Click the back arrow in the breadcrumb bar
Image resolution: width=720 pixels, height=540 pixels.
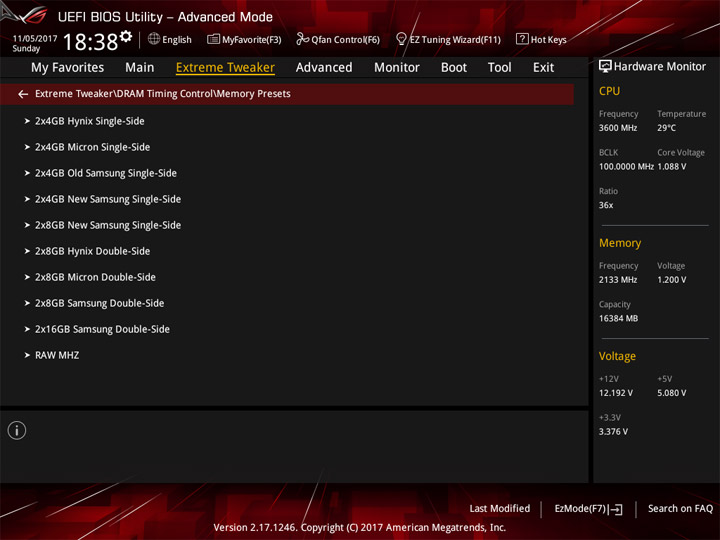(x=23, y=94)
